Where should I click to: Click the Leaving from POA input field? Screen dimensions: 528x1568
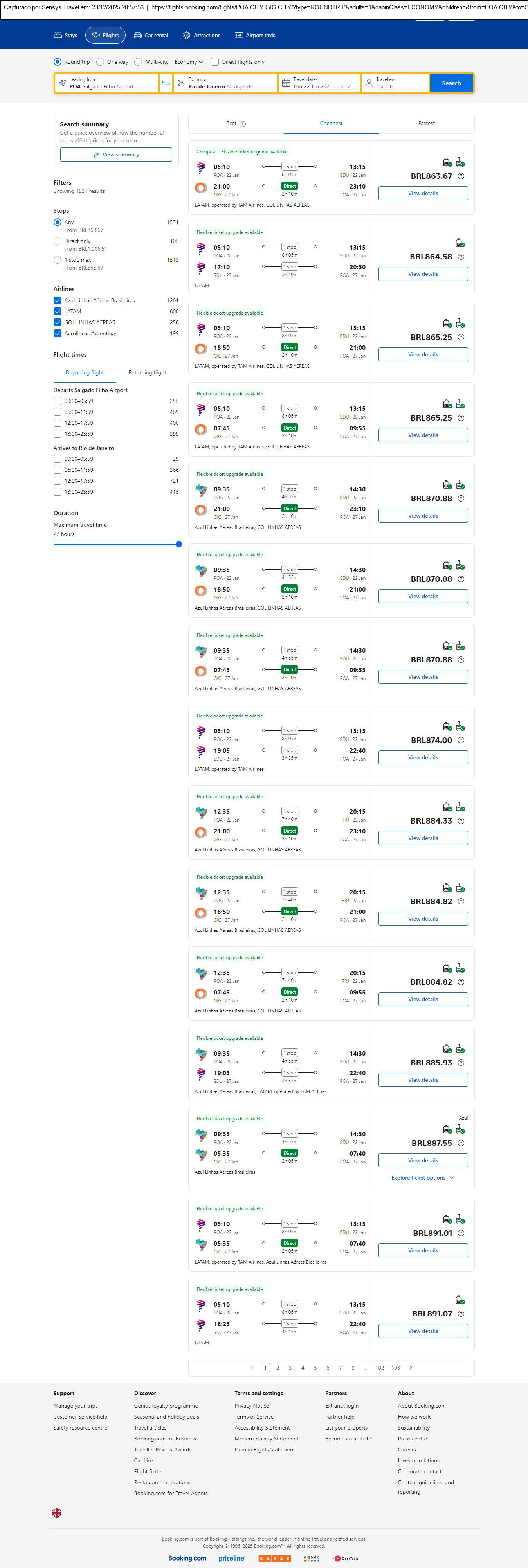(x=106, y=83)
